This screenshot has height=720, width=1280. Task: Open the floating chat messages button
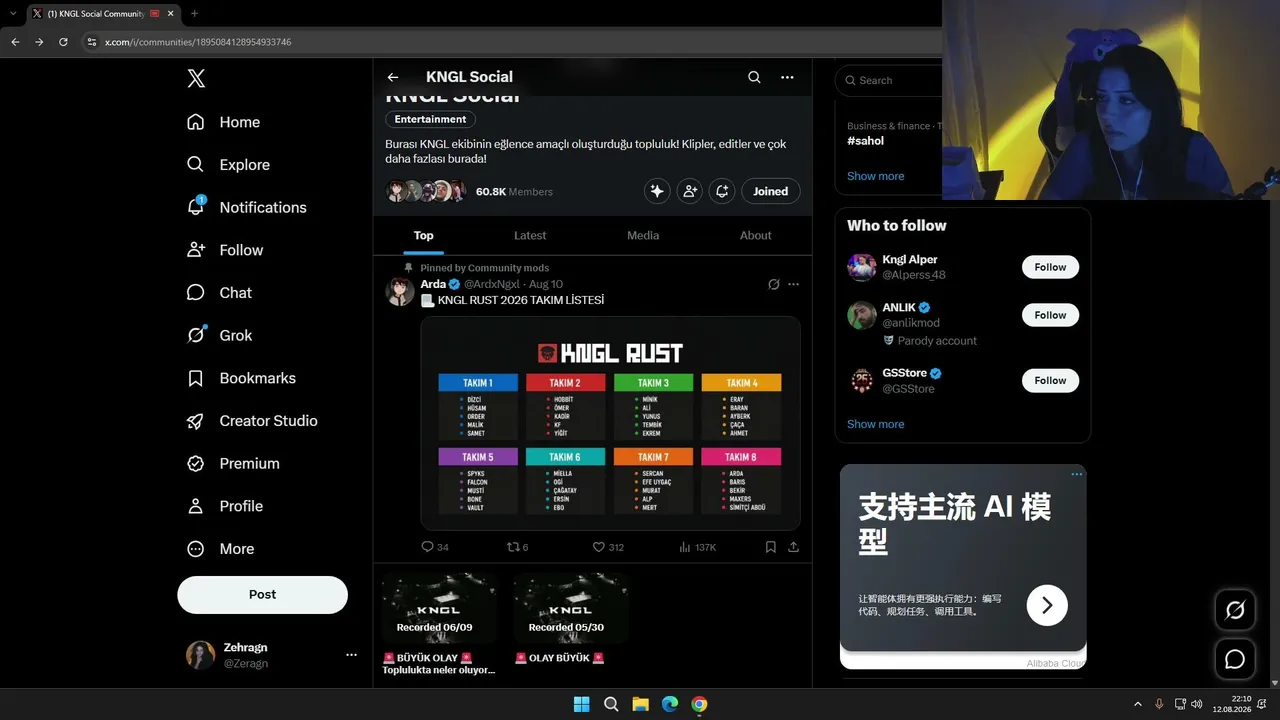(x=1235, y=659)
